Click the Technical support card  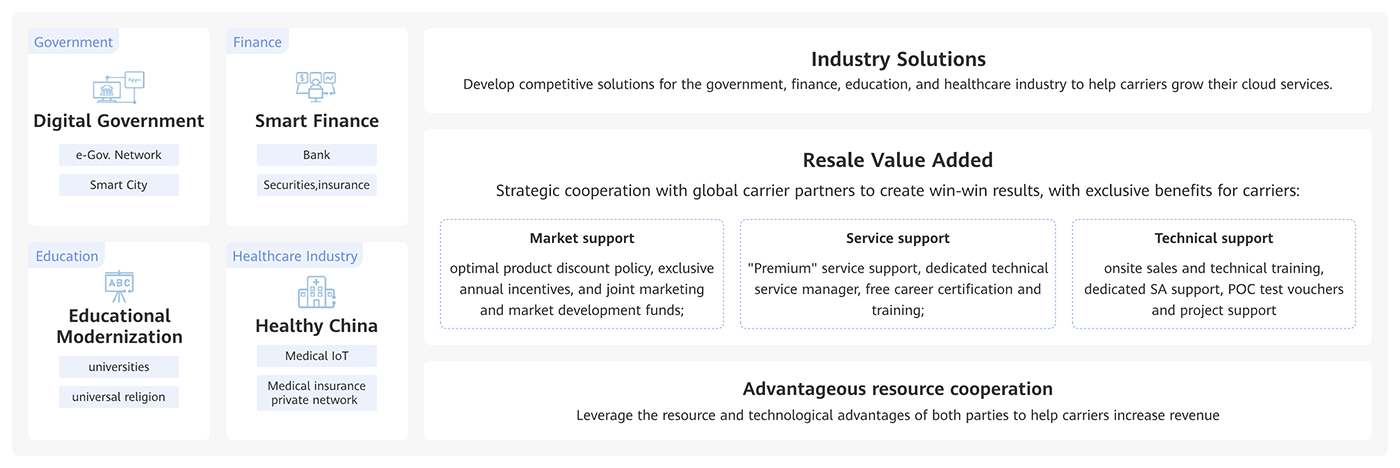pyautogui.click(x=1214, y=275)
